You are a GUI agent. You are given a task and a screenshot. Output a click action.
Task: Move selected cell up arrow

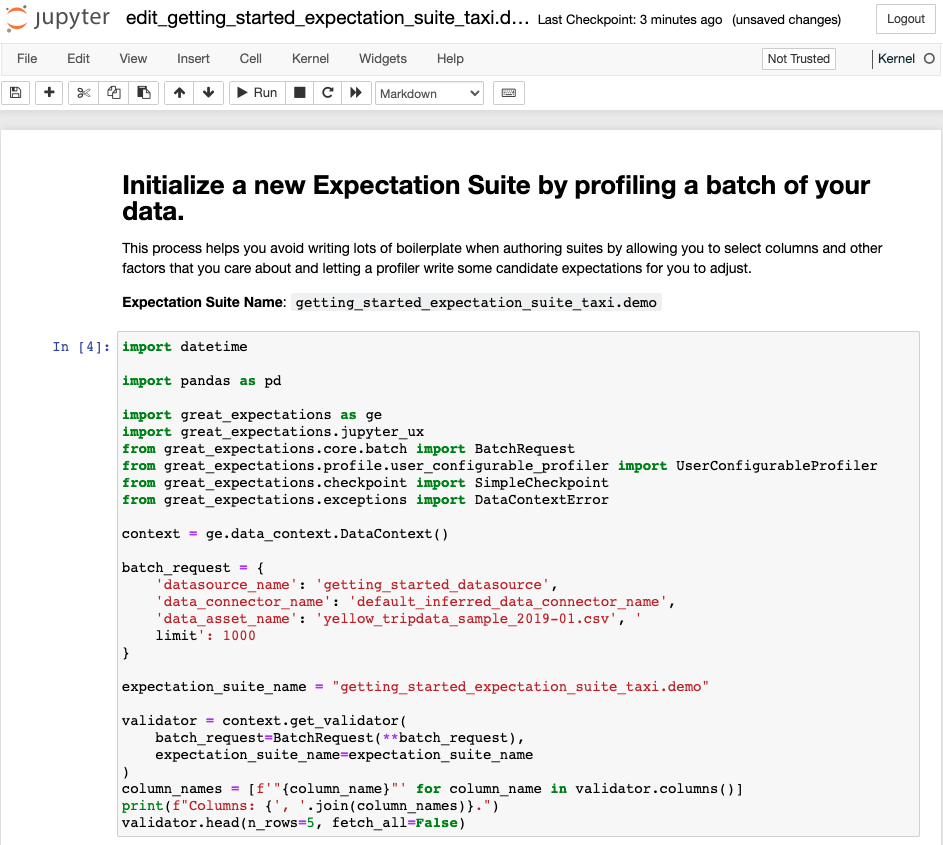pyautogui.click(x=179, y=93)
